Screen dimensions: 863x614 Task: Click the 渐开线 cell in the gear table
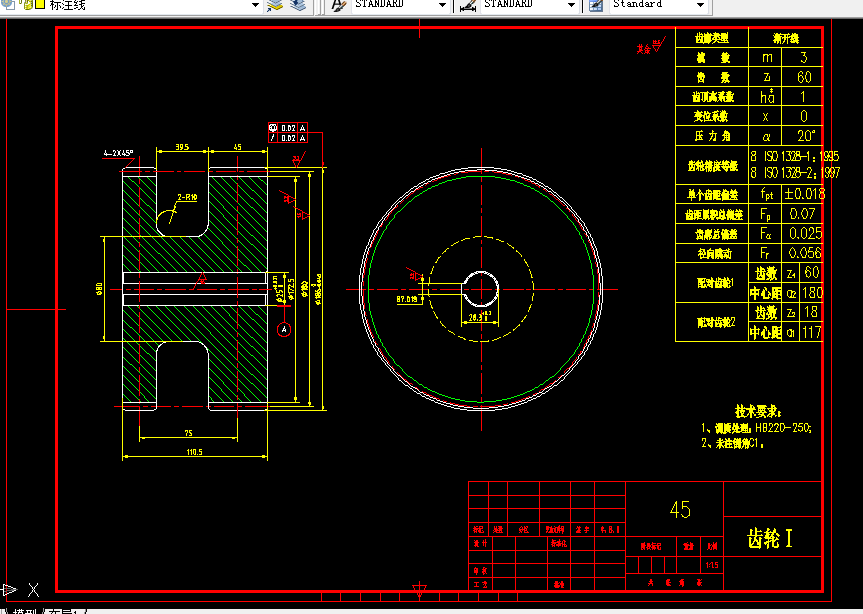(785, 38)
